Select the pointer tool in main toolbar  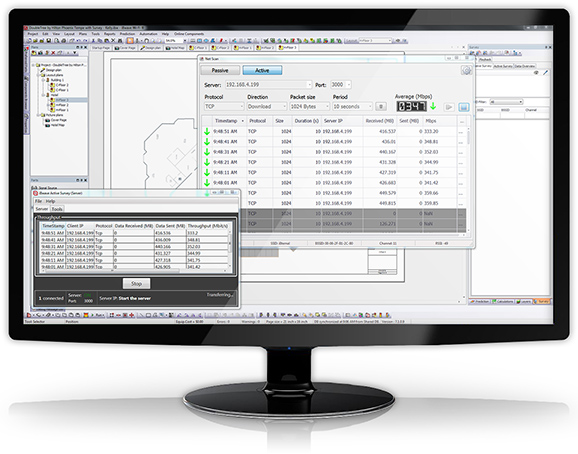pyautogui.click(x=130, y=41)
